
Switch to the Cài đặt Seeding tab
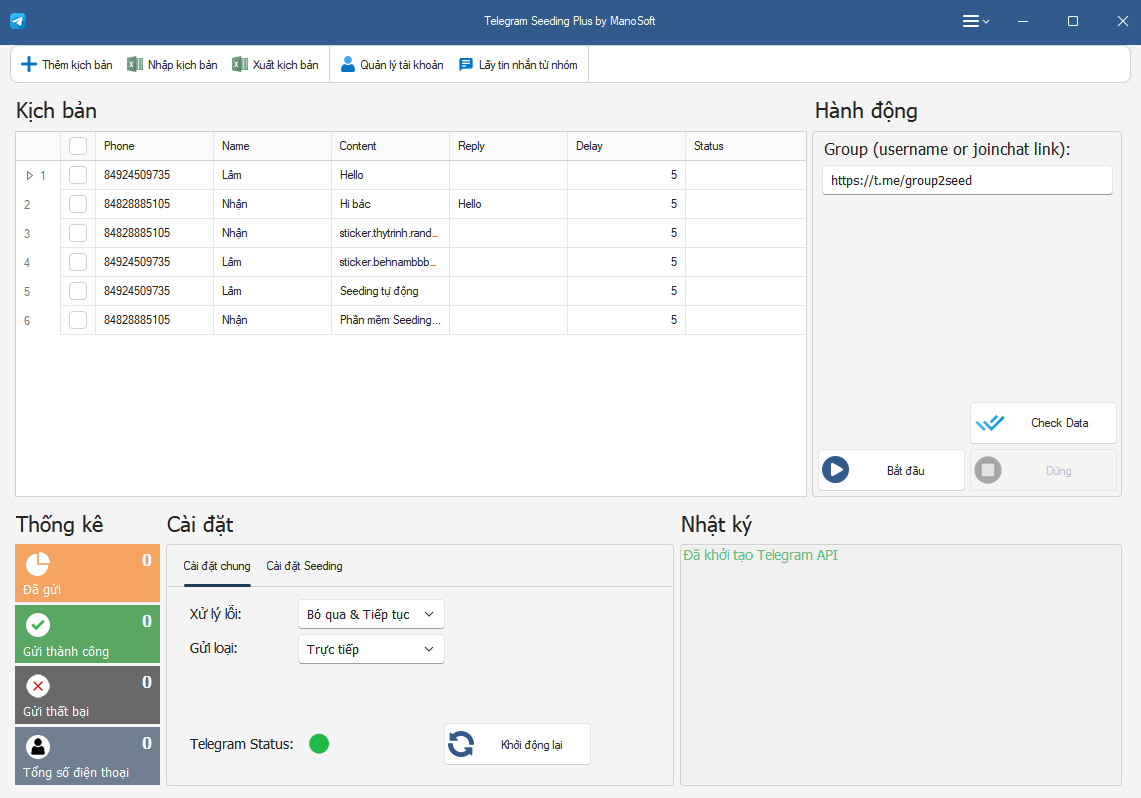(x=304, y=566)
